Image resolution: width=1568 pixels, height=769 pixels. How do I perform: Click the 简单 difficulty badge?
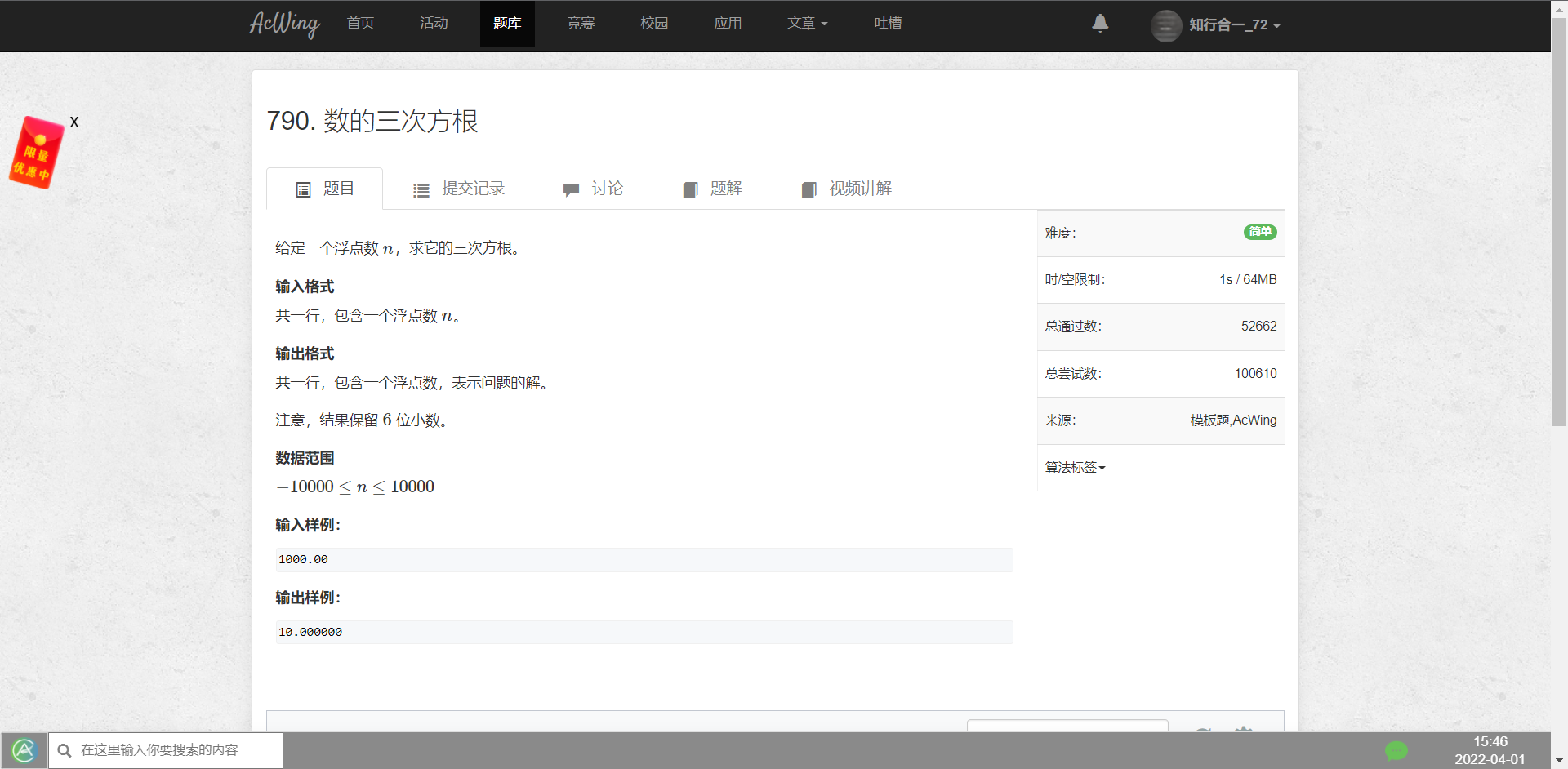pos(1260,232)
